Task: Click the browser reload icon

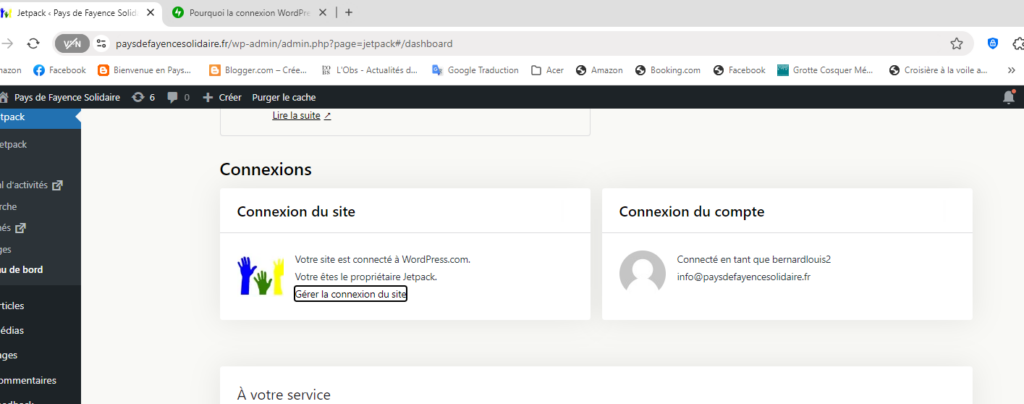Action: pyautogui.click(x=33, y=44)
